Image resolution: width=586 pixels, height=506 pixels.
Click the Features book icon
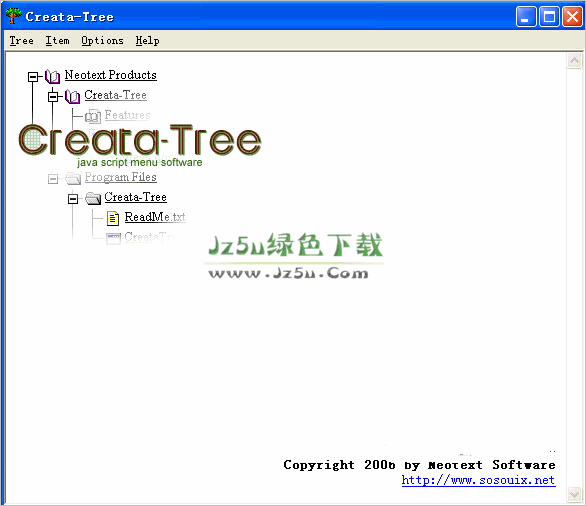pos(92,116)
